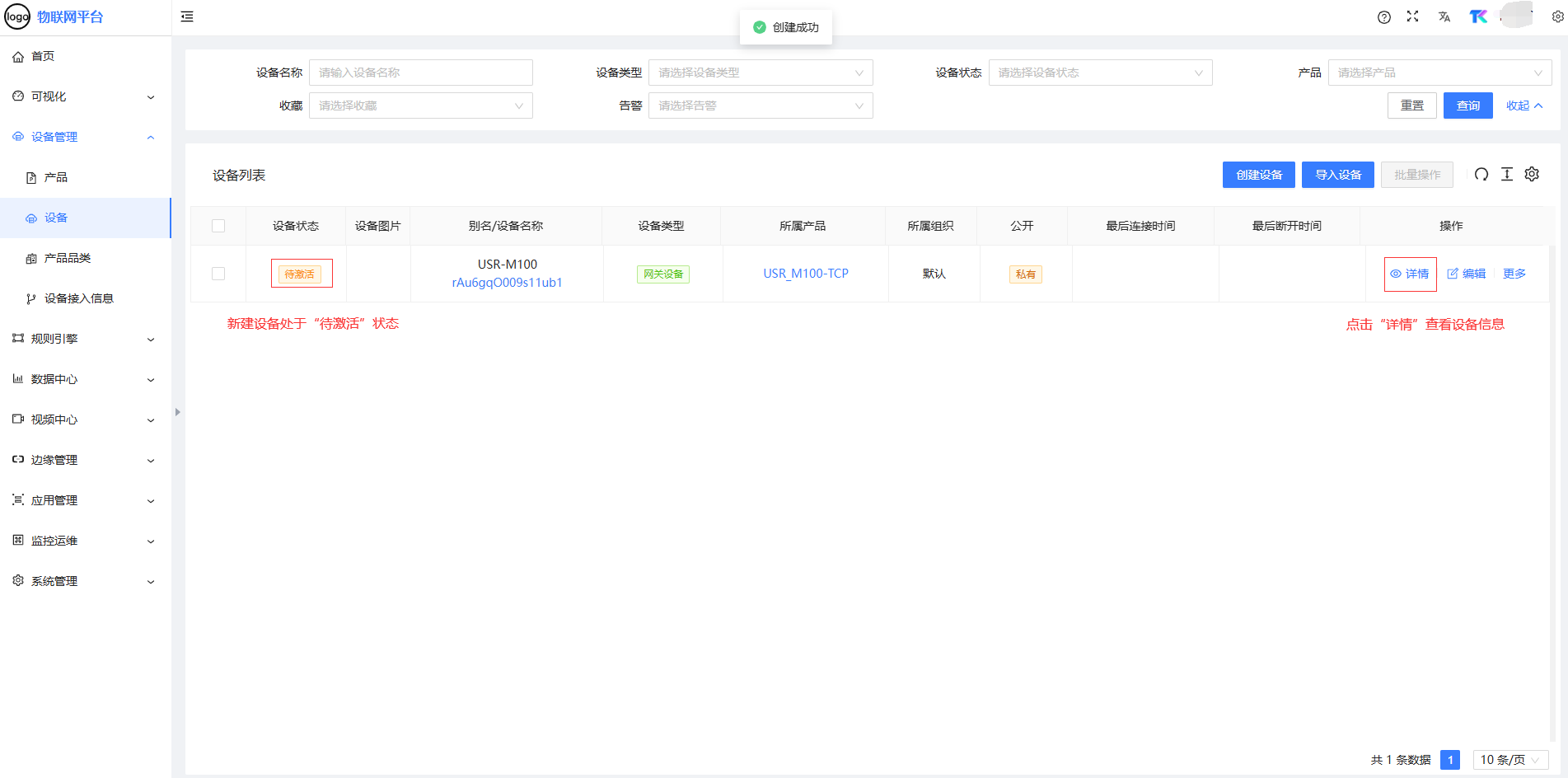Check the select-all checkbox in table header
Screen dimensions: 1568x778
pyautogui.click(x=218, y=226)
